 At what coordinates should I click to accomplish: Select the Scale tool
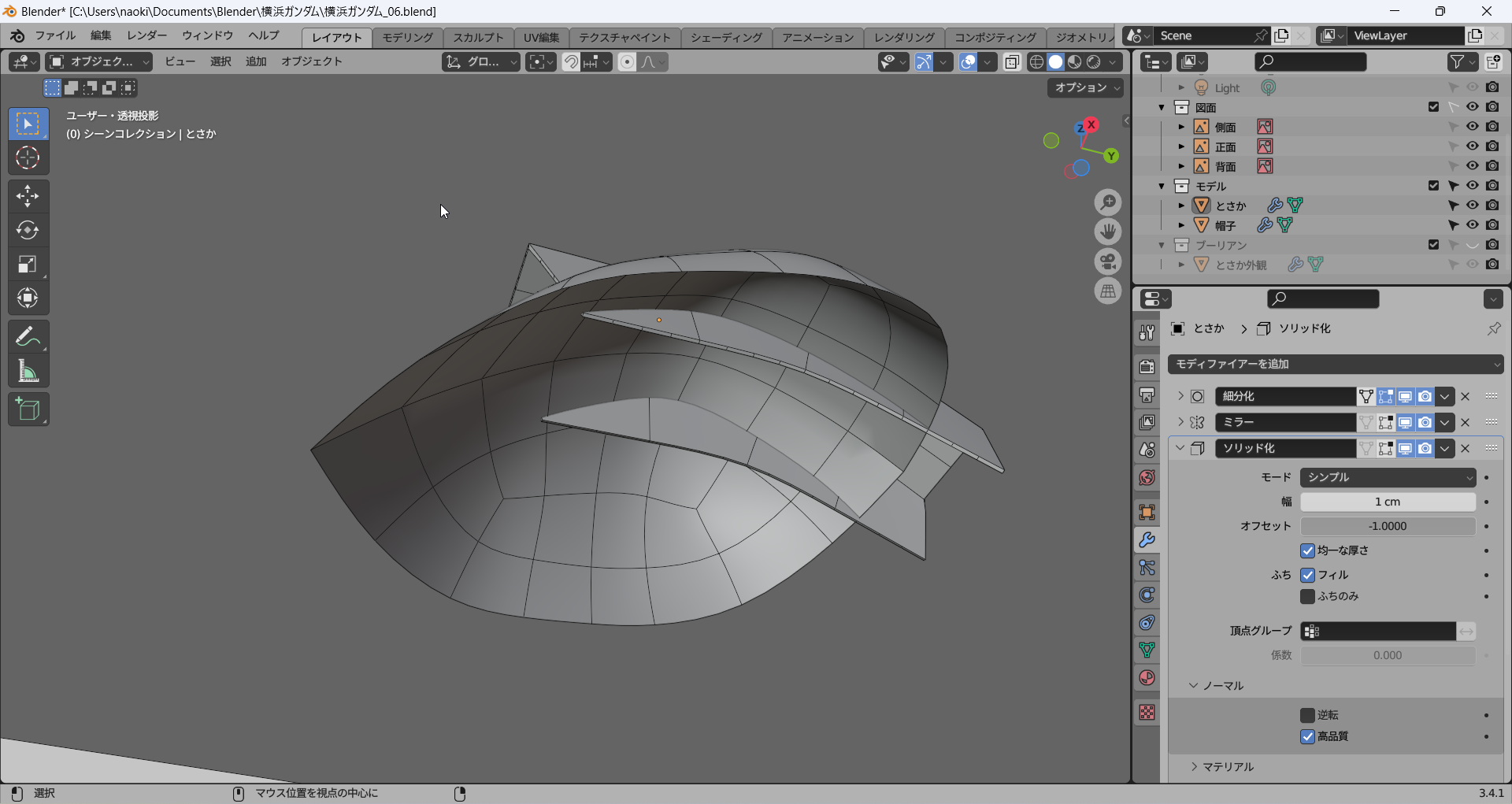point(28,264)
